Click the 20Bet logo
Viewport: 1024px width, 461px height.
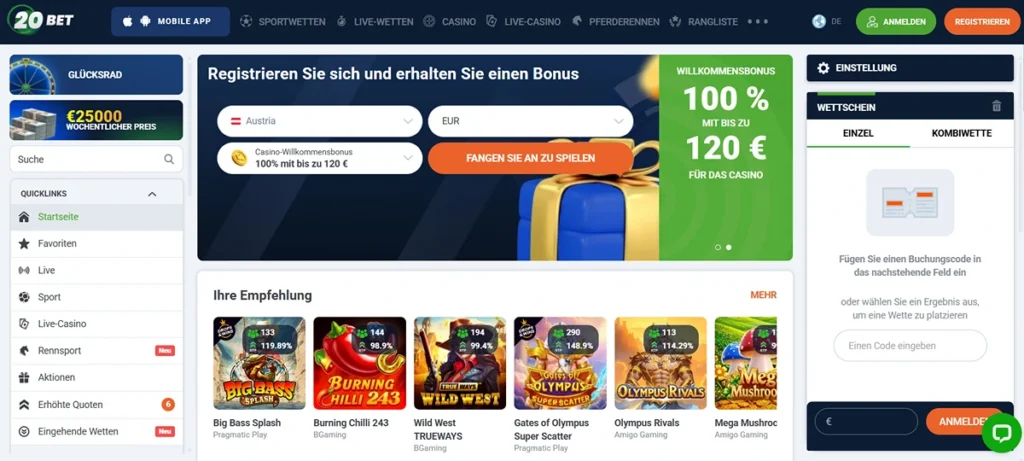point(40,20)
